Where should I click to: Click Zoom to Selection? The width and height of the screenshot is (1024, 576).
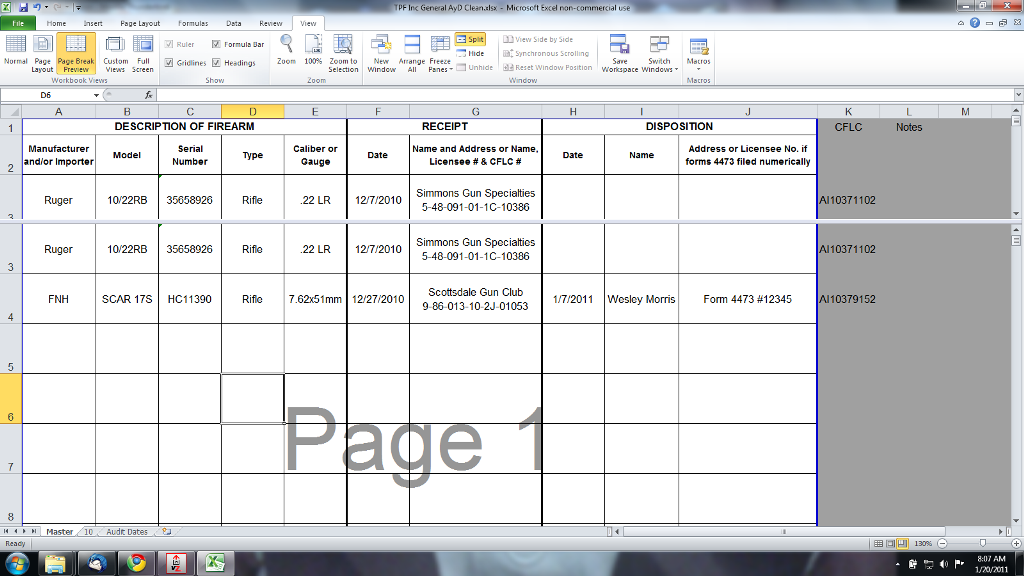click(343, 54)
